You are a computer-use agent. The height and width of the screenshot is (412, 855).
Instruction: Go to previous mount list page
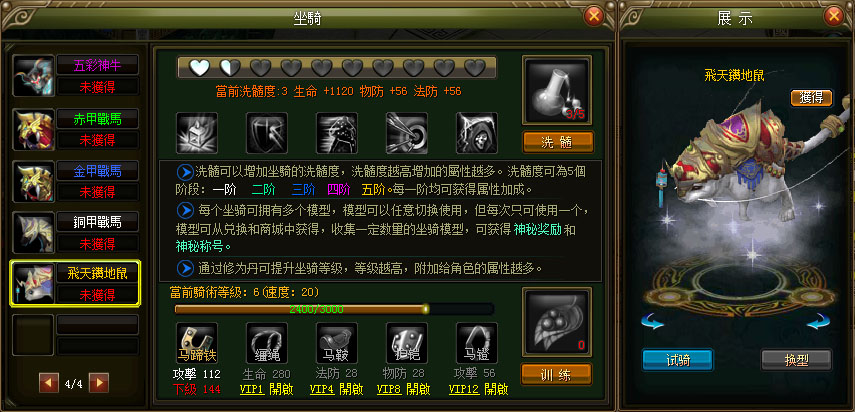pos(49,383)
